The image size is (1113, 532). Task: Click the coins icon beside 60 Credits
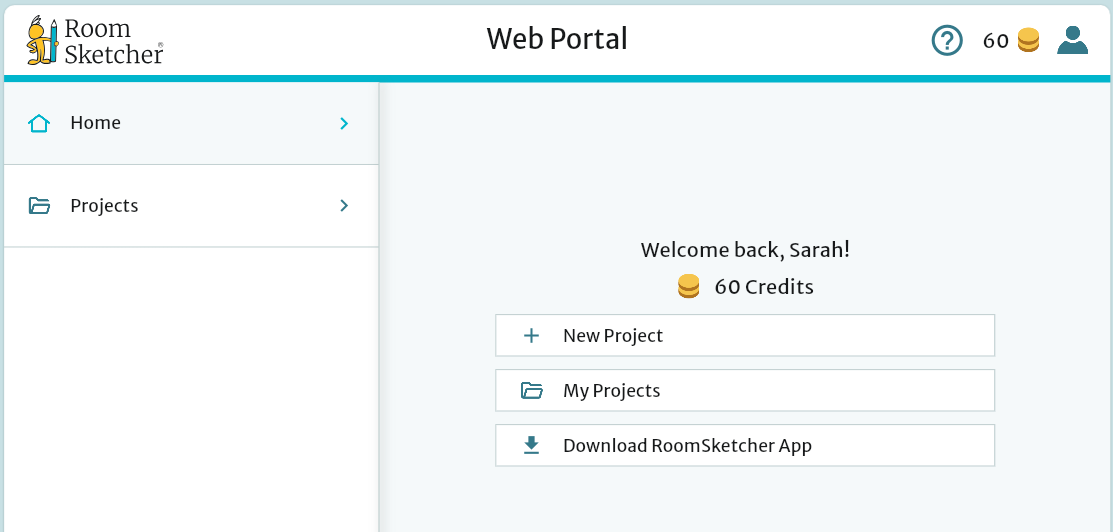[689, 286]
